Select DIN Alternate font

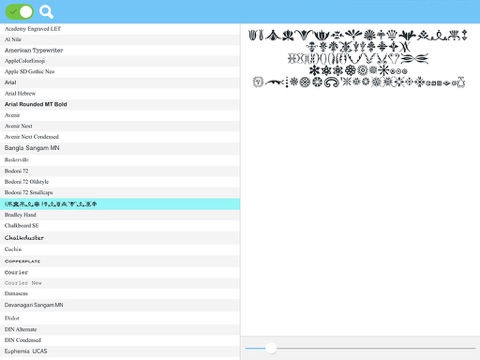[x=120, y=329]
